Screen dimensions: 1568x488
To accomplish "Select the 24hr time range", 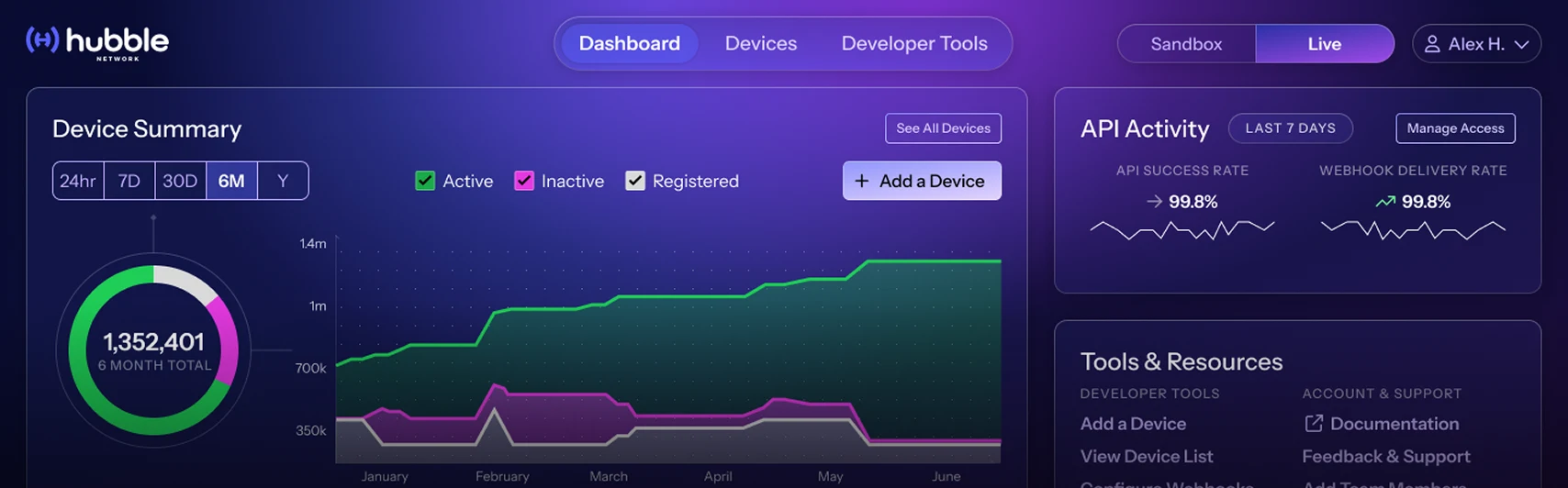I will (78, 181).
